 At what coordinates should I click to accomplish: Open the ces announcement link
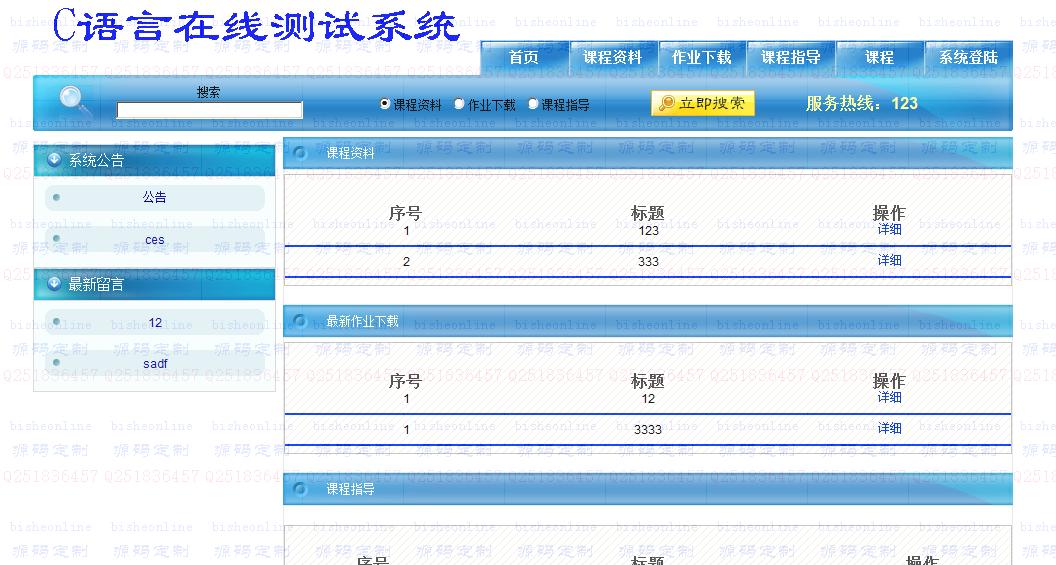pos(154,240)
